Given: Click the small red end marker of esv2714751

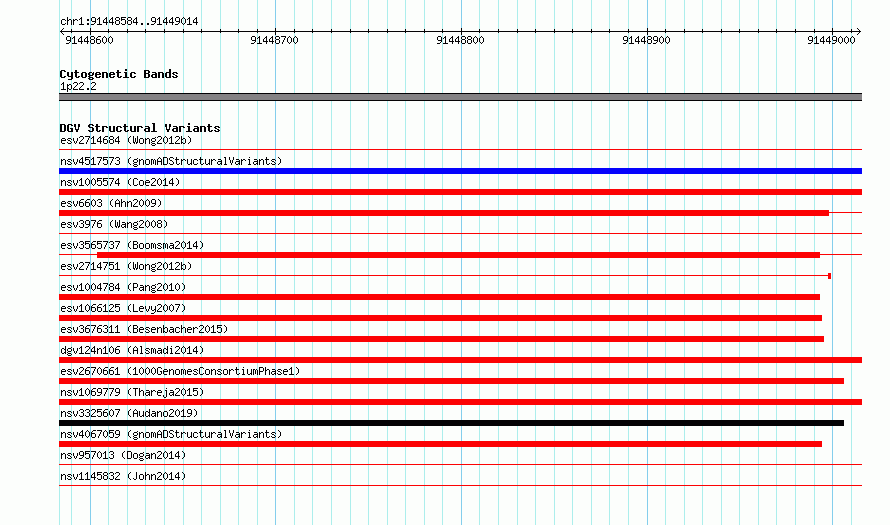Looking at the screenshot, I should [x=829, y=276].
